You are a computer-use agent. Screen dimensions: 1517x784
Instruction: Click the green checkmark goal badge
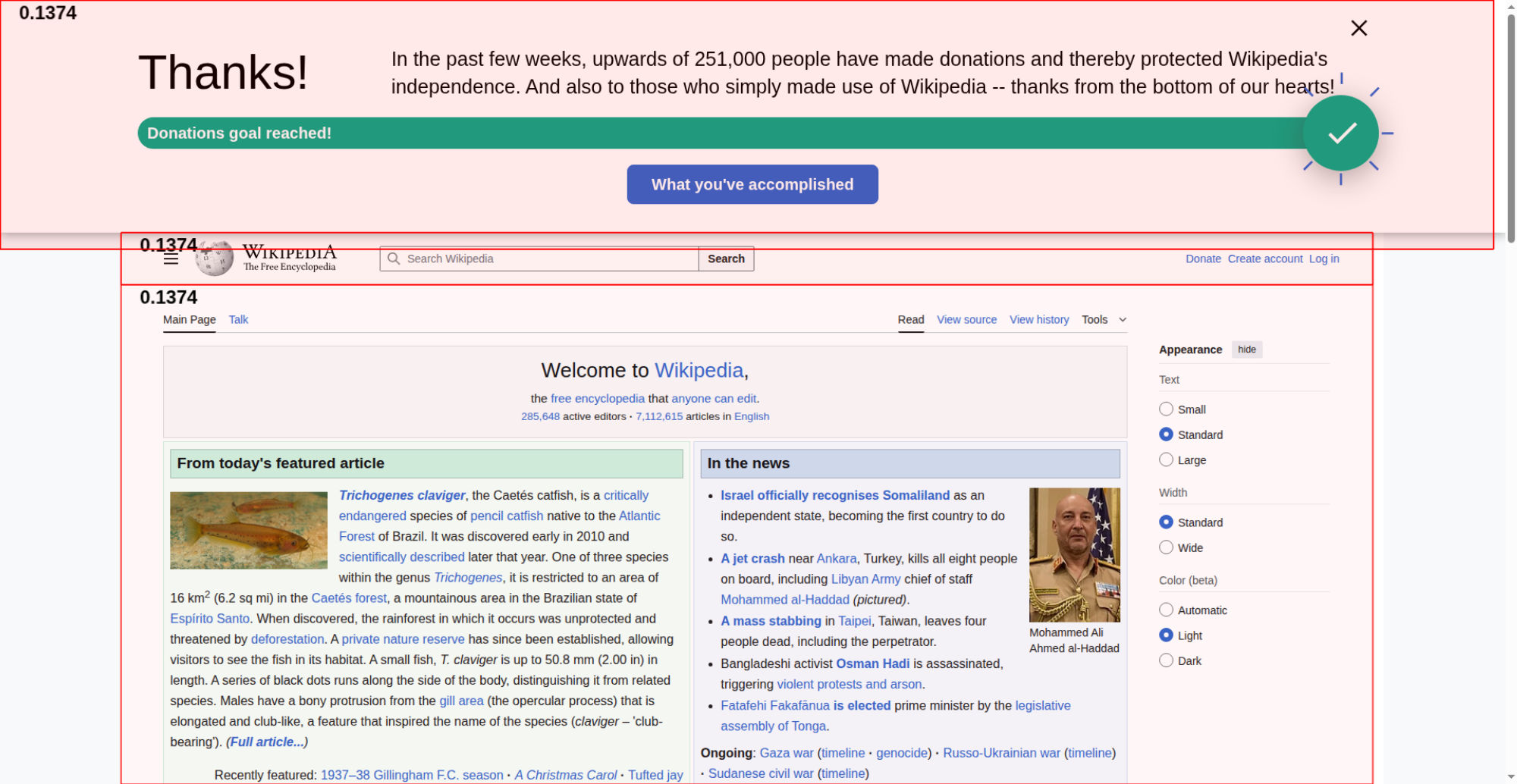(x=1340, y=133)
